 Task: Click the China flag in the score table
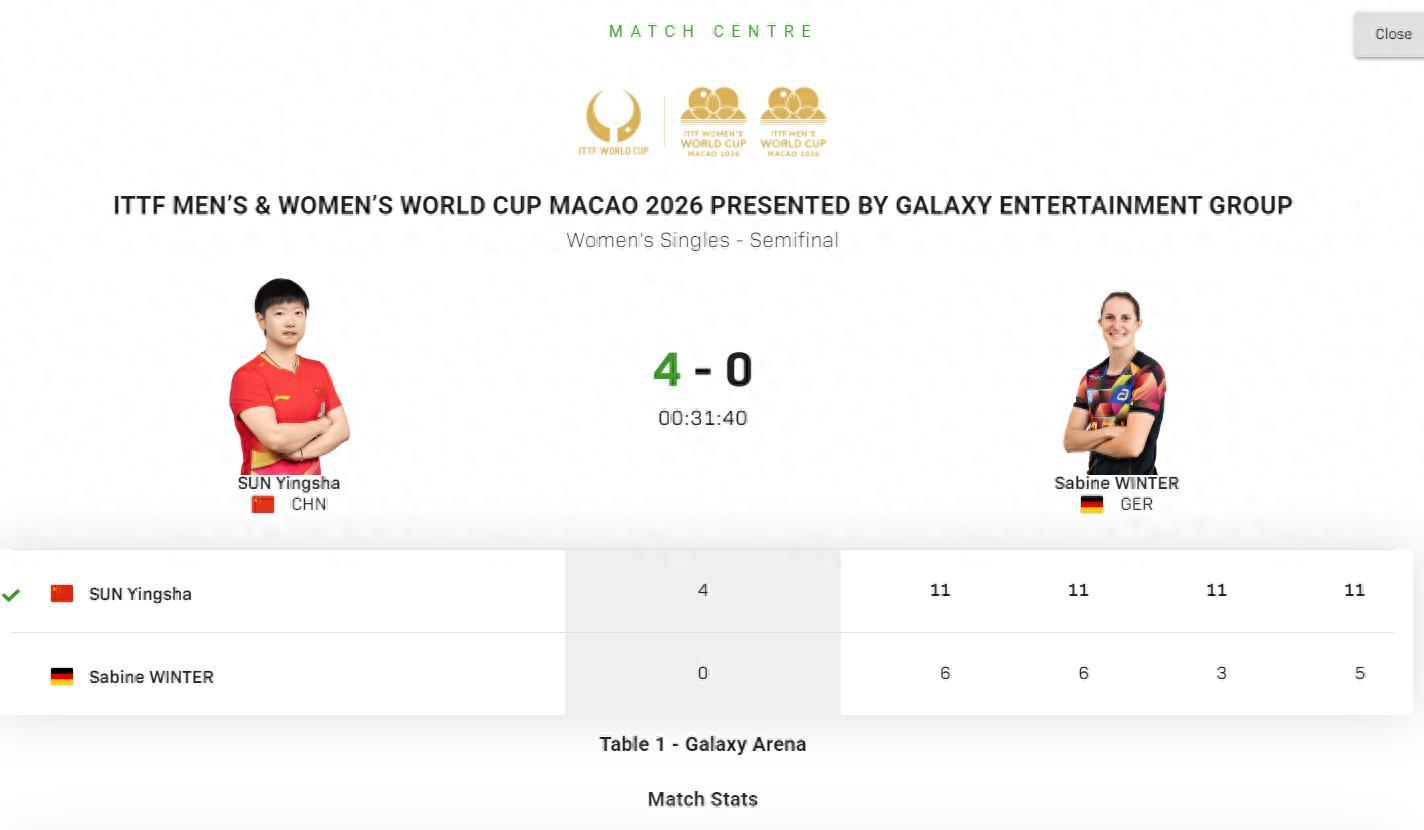point(62,594)
